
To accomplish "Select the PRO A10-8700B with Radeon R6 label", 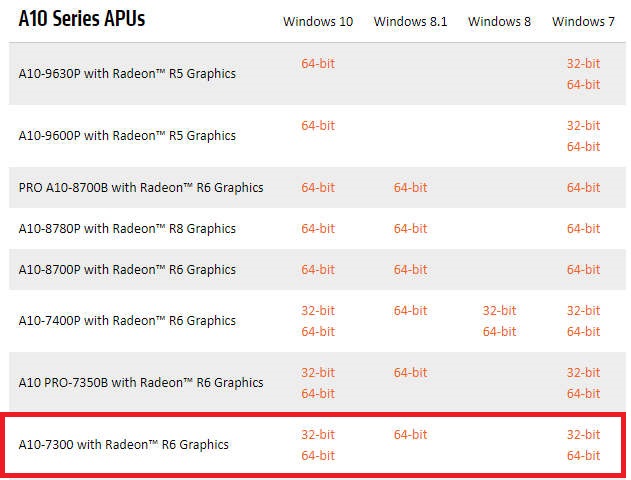I will click(141, 188).
